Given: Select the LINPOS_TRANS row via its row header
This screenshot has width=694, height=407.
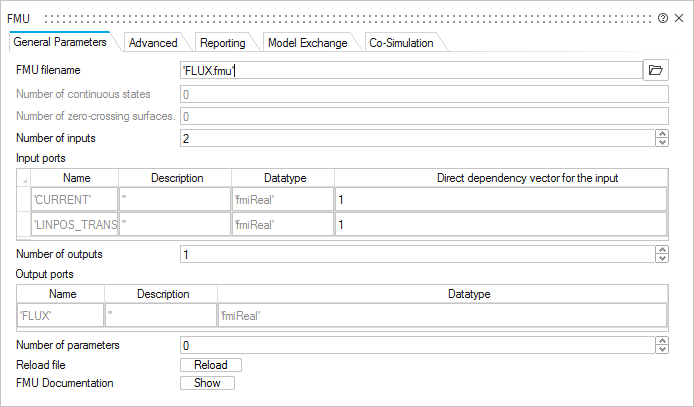Looking at the screenshot, I should (x=23, y=225).
